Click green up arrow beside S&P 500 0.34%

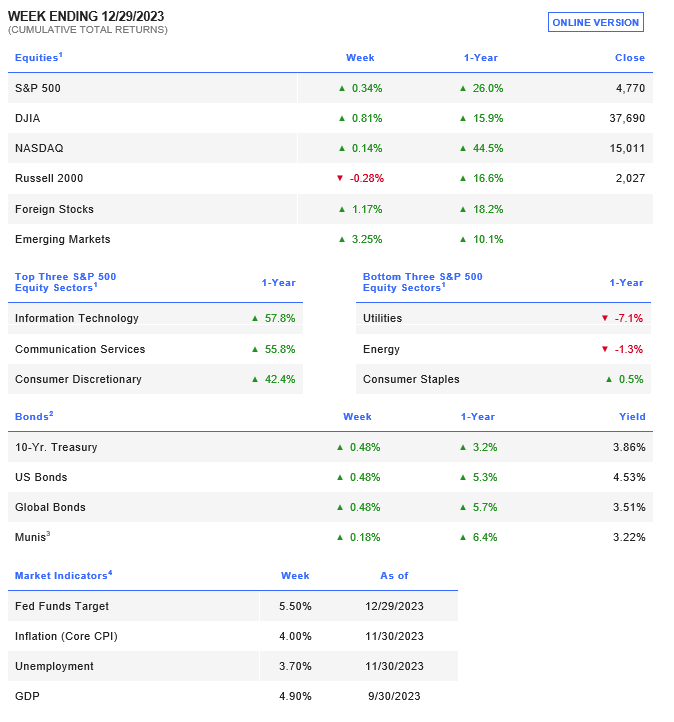point(342,88)
